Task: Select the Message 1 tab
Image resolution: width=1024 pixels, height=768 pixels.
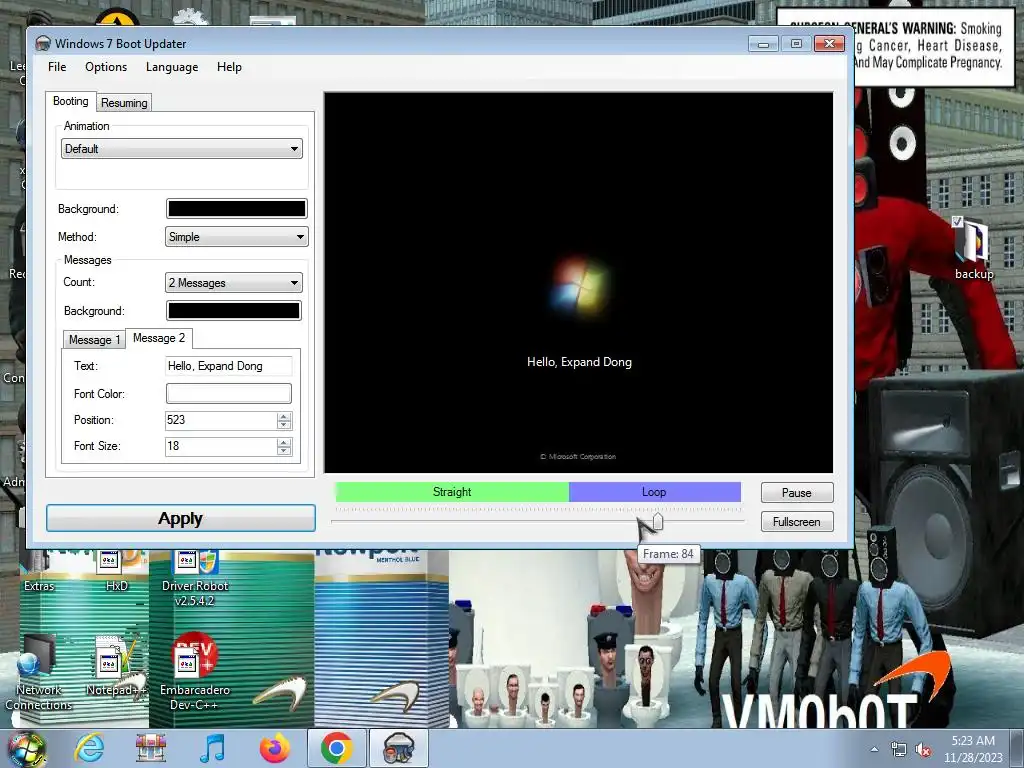Action: tap(95, 340)
